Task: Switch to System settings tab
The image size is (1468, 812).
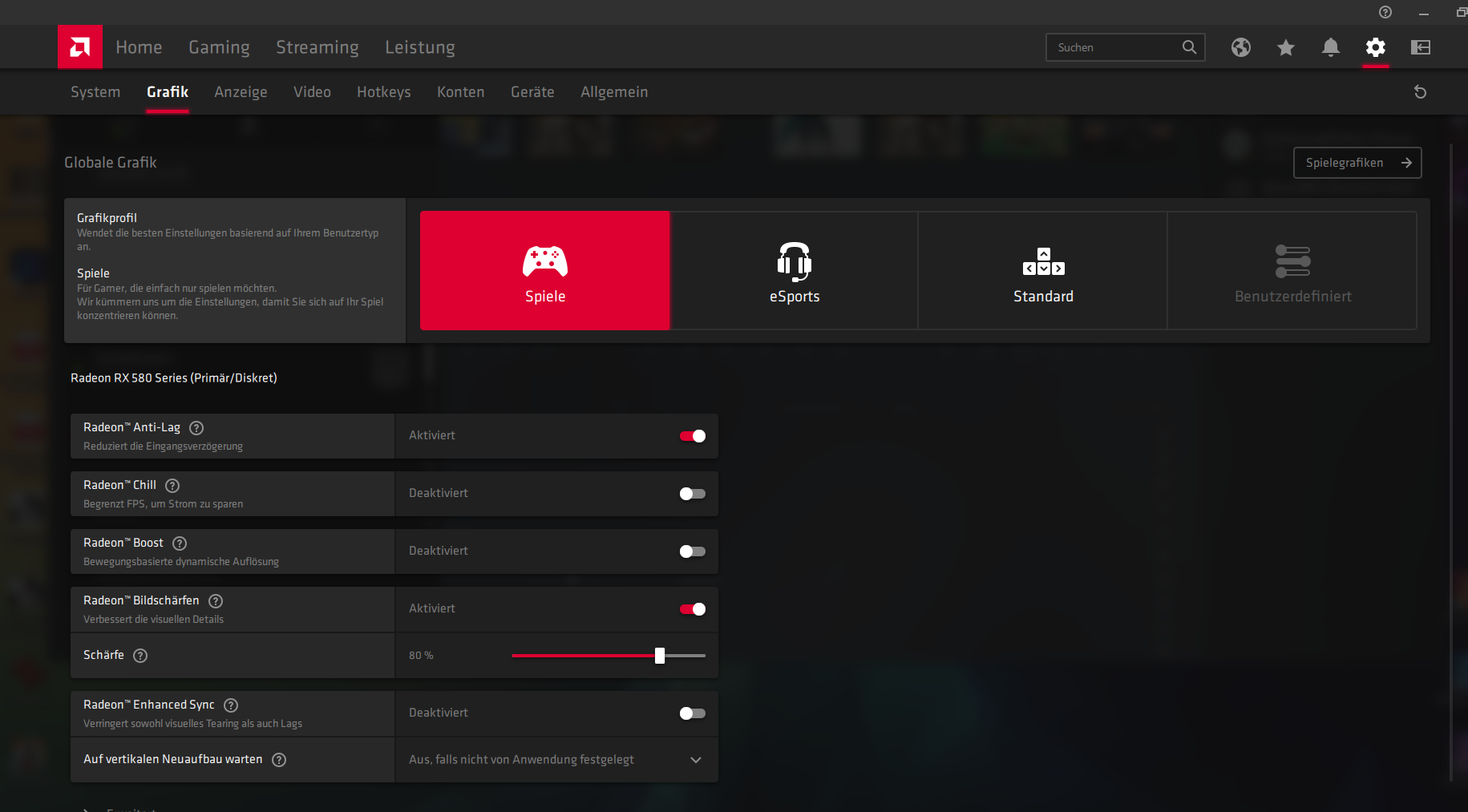Action: (95, 92)
